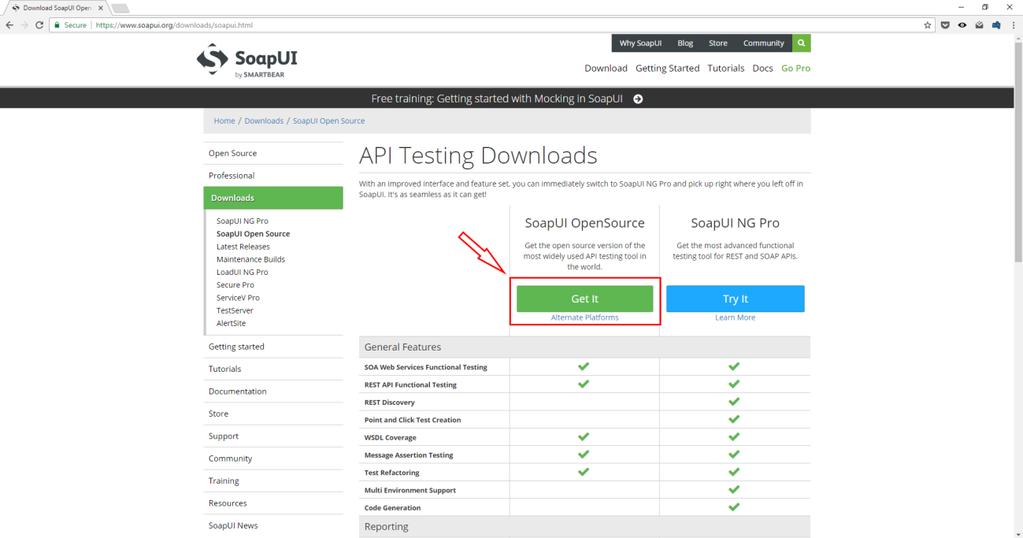Open LoadUI NG Pro sidebar link
Screen dimensions: 1023x538
point(242,272)
